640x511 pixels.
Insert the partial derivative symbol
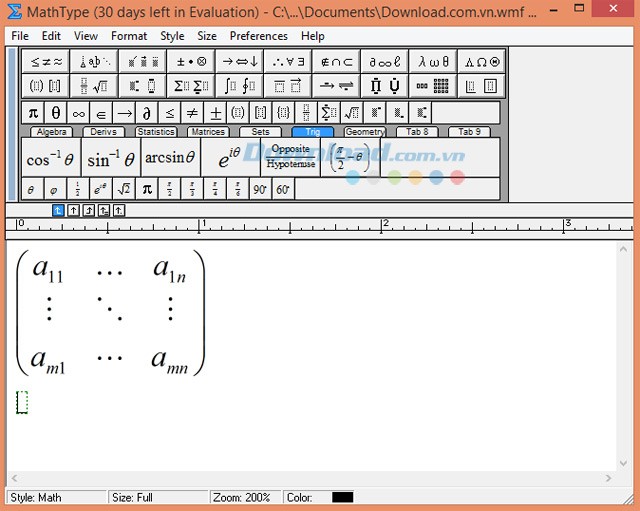point(147,113)
